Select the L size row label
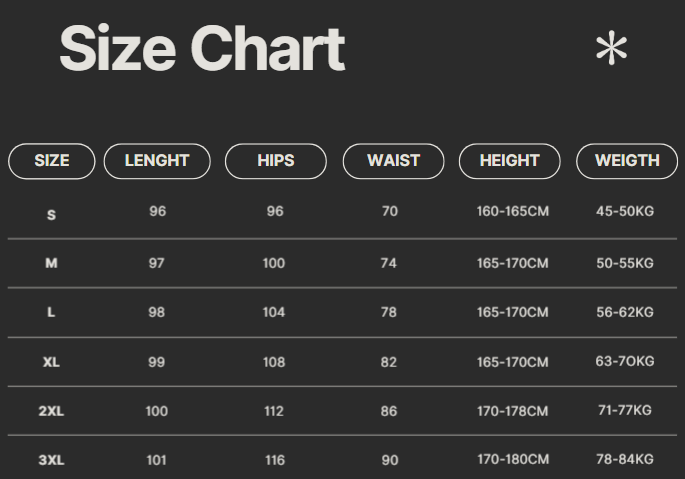The width and height of the screenshot is (685, 479). 51,312
